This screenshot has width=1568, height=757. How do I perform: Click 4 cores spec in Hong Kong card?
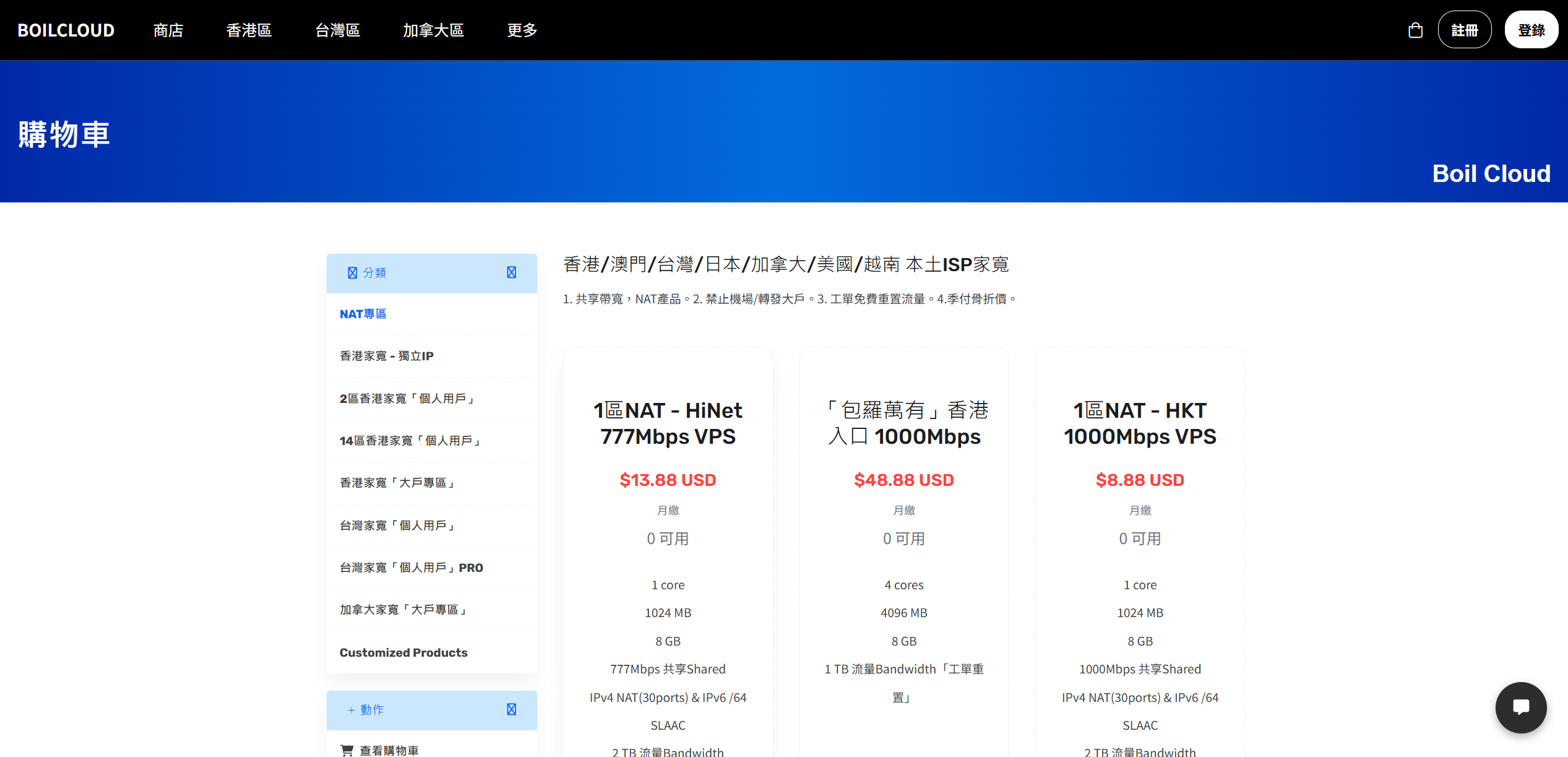[x=904, y=585]
